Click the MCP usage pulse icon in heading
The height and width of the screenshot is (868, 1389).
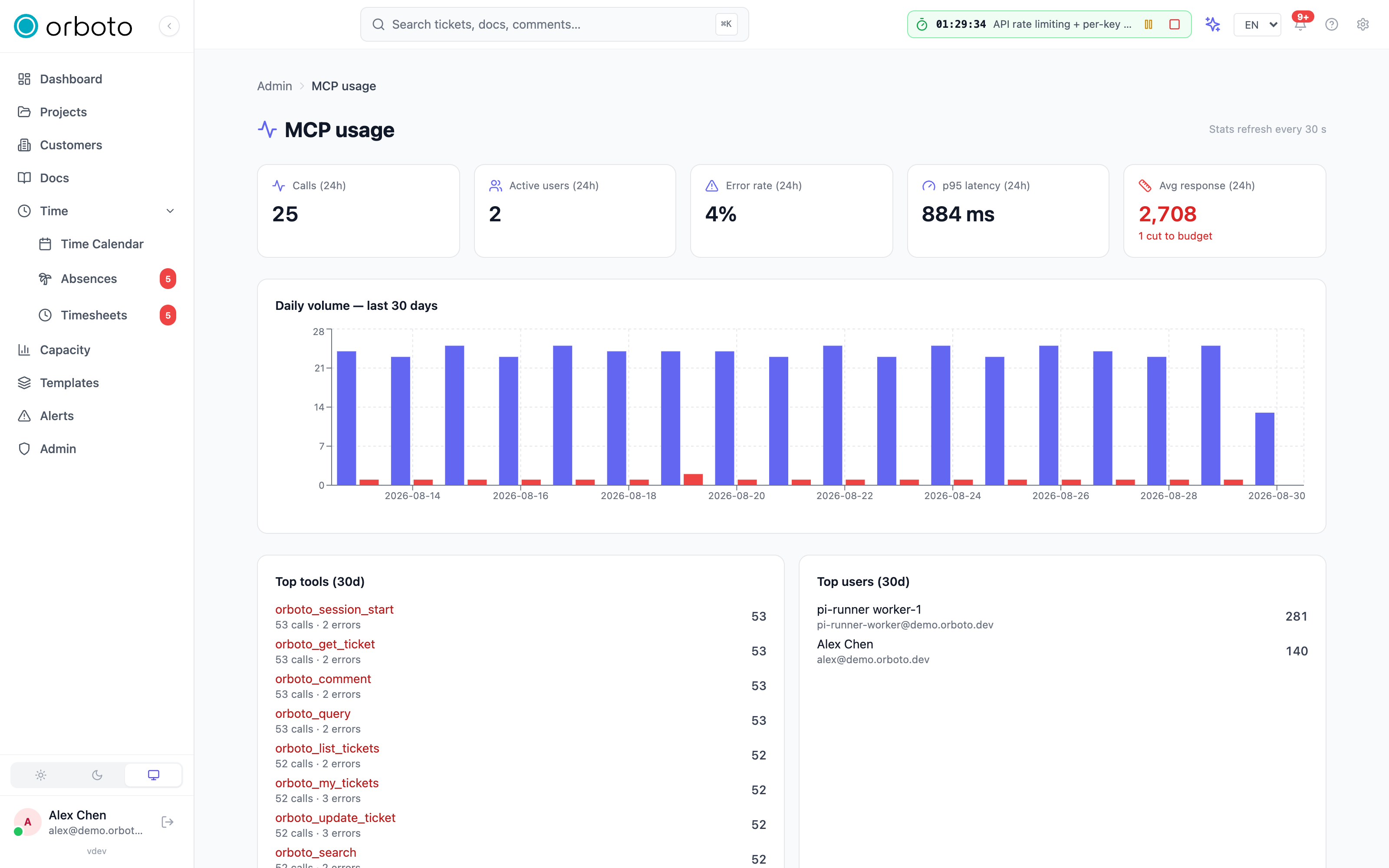pos(267,129)
